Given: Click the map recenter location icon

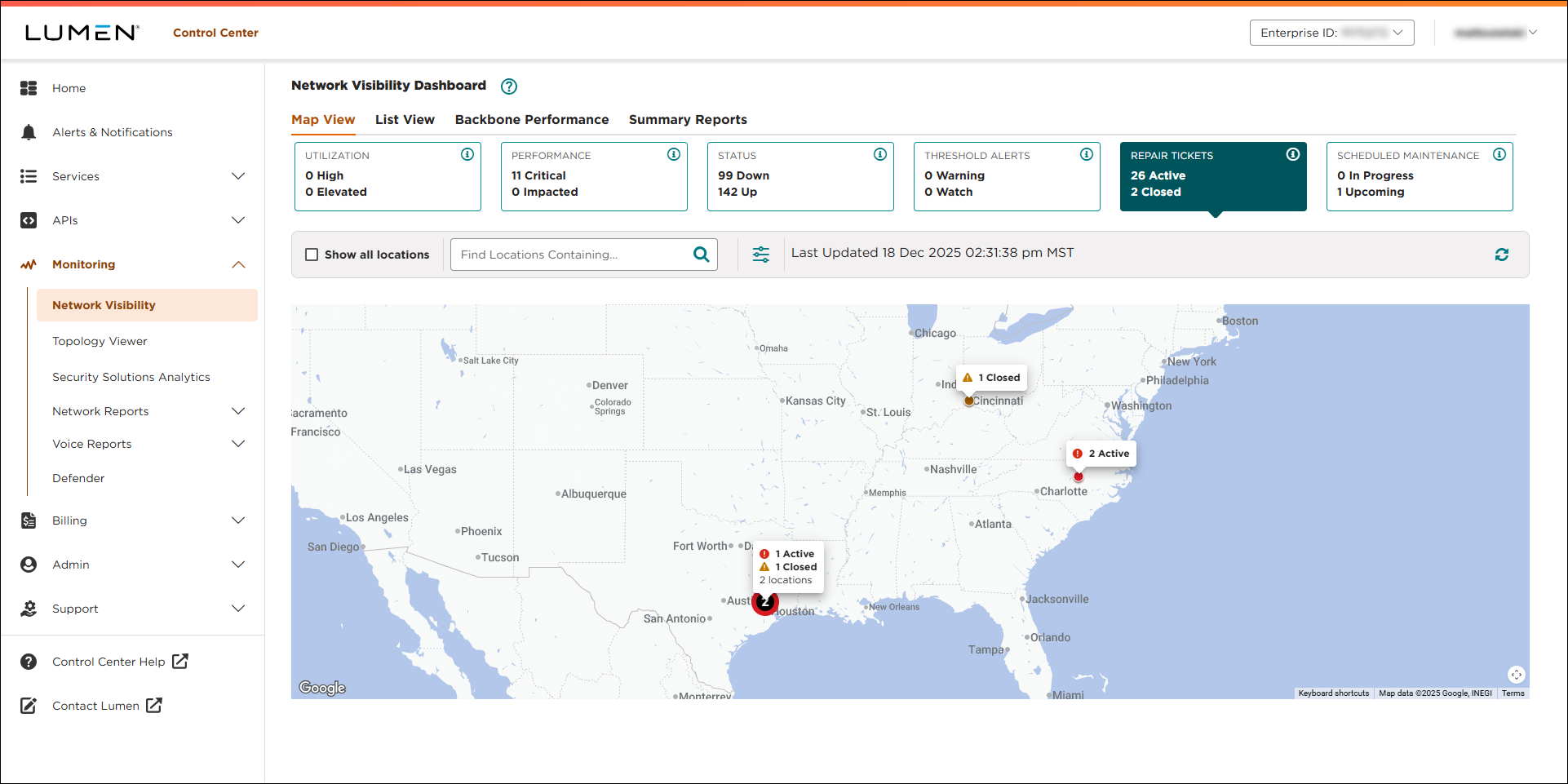Looking at the screenshot, I should pos(1516,675).
